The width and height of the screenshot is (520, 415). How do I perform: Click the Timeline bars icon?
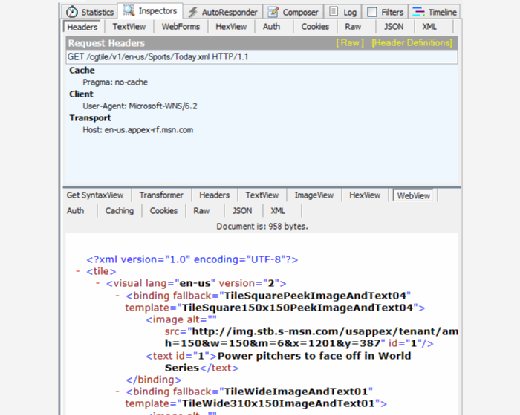[418, 12]
